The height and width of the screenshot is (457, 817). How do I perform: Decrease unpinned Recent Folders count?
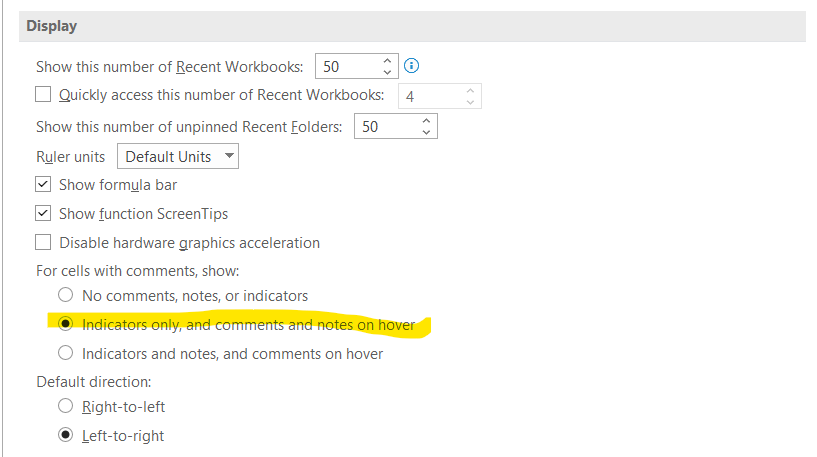coord(426,132)
